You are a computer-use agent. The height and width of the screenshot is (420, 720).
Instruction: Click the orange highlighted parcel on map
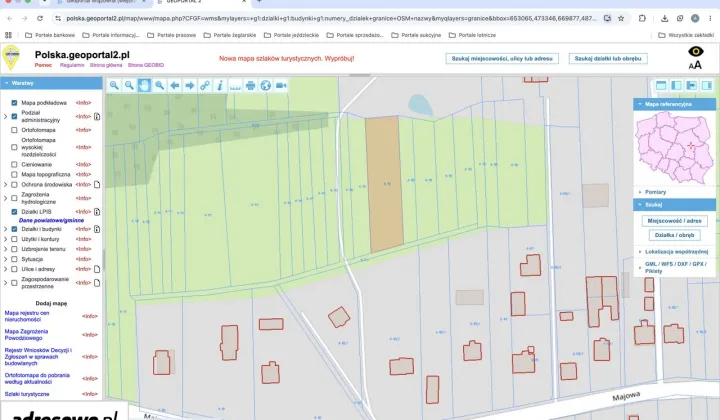click(385, 184)
